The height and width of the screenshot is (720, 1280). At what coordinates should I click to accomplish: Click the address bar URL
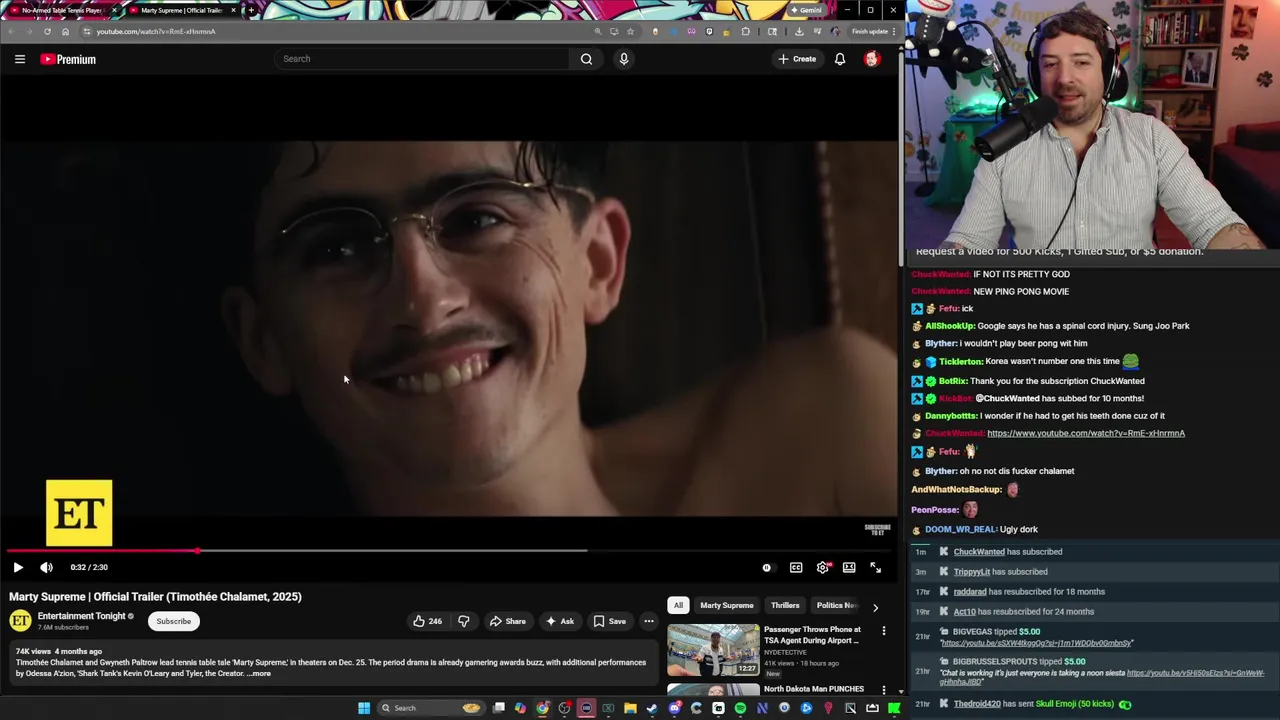[156, 31]
